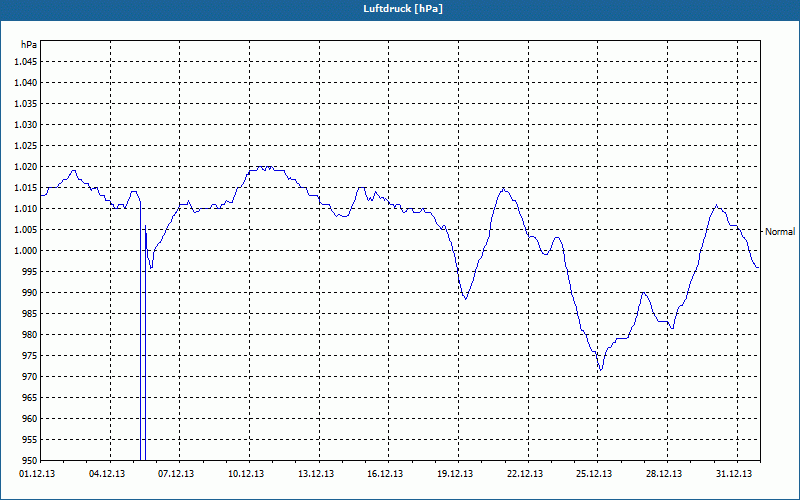Select the 1.020 y-axis value
Viewport: 800px width, 500px height.
coord(26,167)
